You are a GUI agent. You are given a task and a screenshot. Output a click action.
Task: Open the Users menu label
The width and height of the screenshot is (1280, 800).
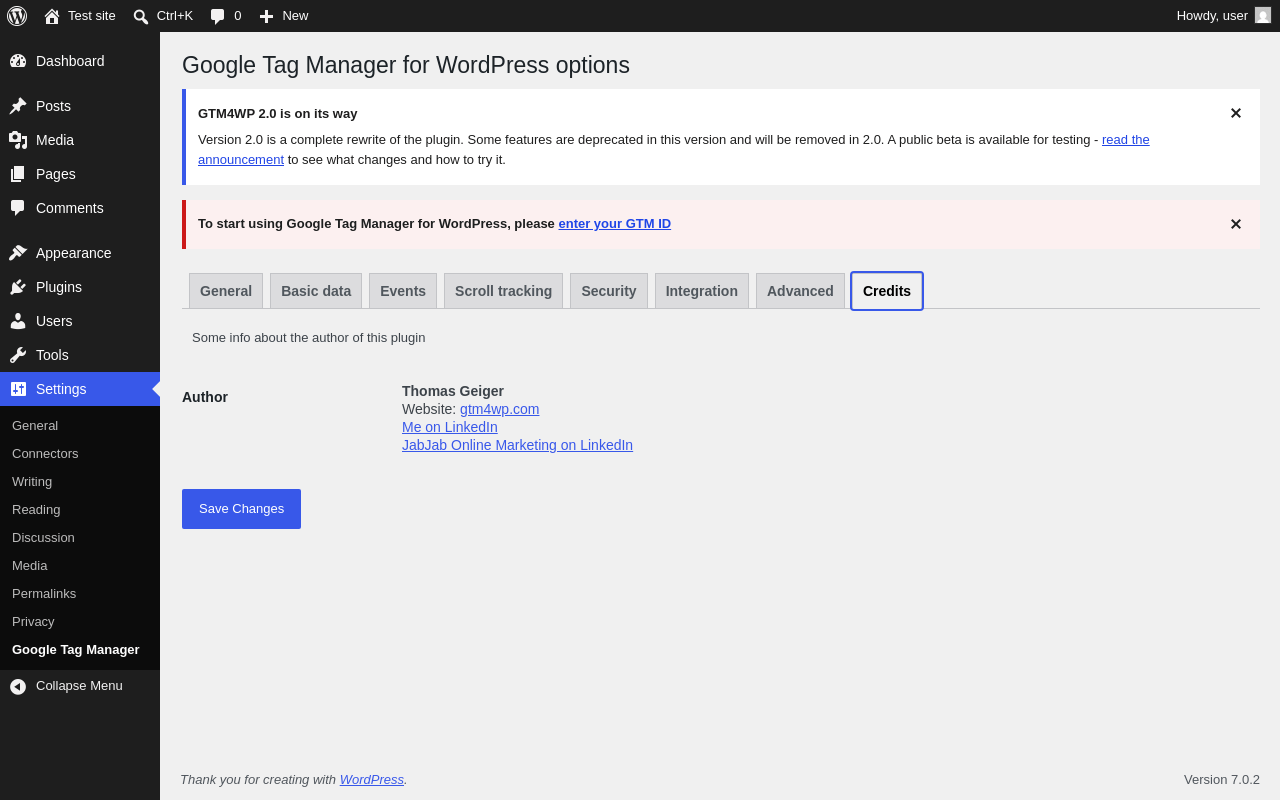[x=54, y=321]
